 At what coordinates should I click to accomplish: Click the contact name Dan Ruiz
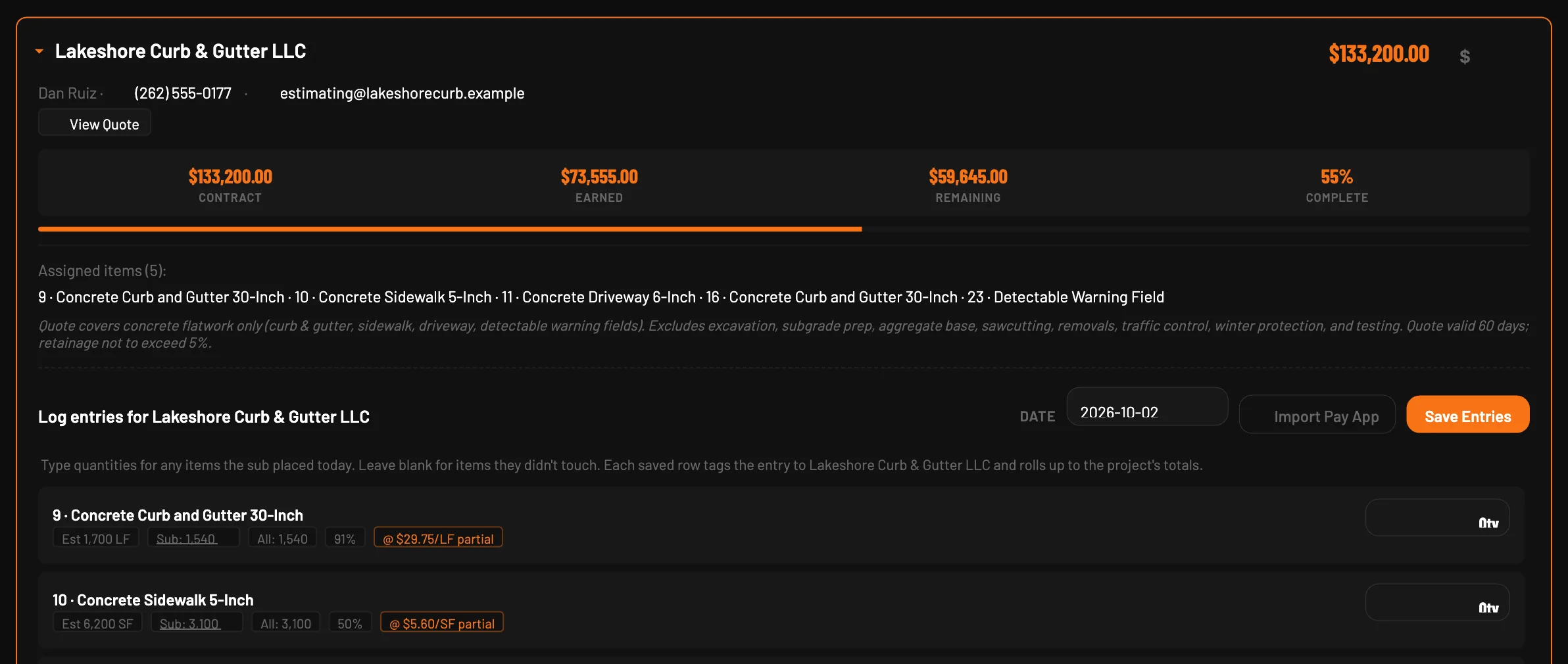(x=67, y=93)
